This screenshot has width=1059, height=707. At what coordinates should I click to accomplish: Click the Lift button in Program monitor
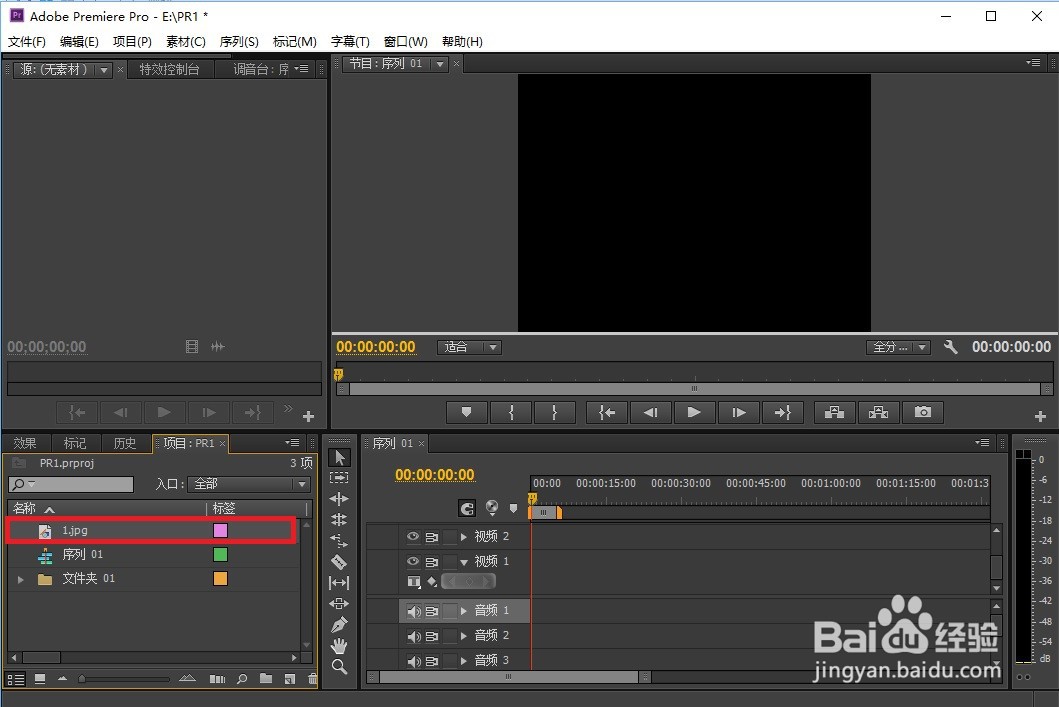click(834, 412)
